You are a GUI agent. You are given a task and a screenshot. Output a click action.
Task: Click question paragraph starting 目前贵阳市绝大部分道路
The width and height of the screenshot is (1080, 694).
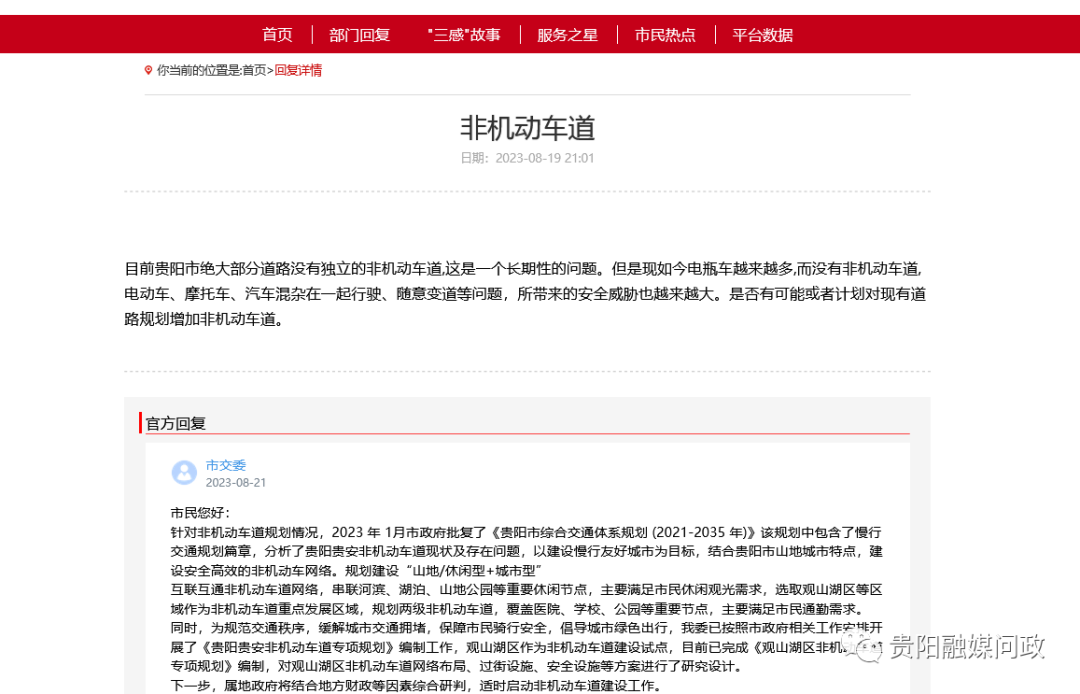525,294
